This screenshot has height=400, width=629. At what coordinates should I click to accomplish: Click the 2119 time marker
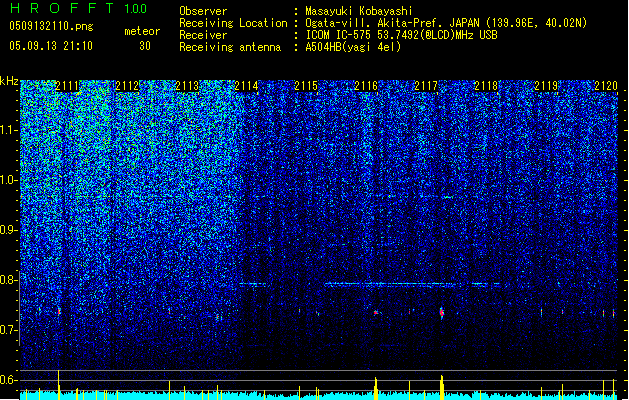click(x=546, y=86)
